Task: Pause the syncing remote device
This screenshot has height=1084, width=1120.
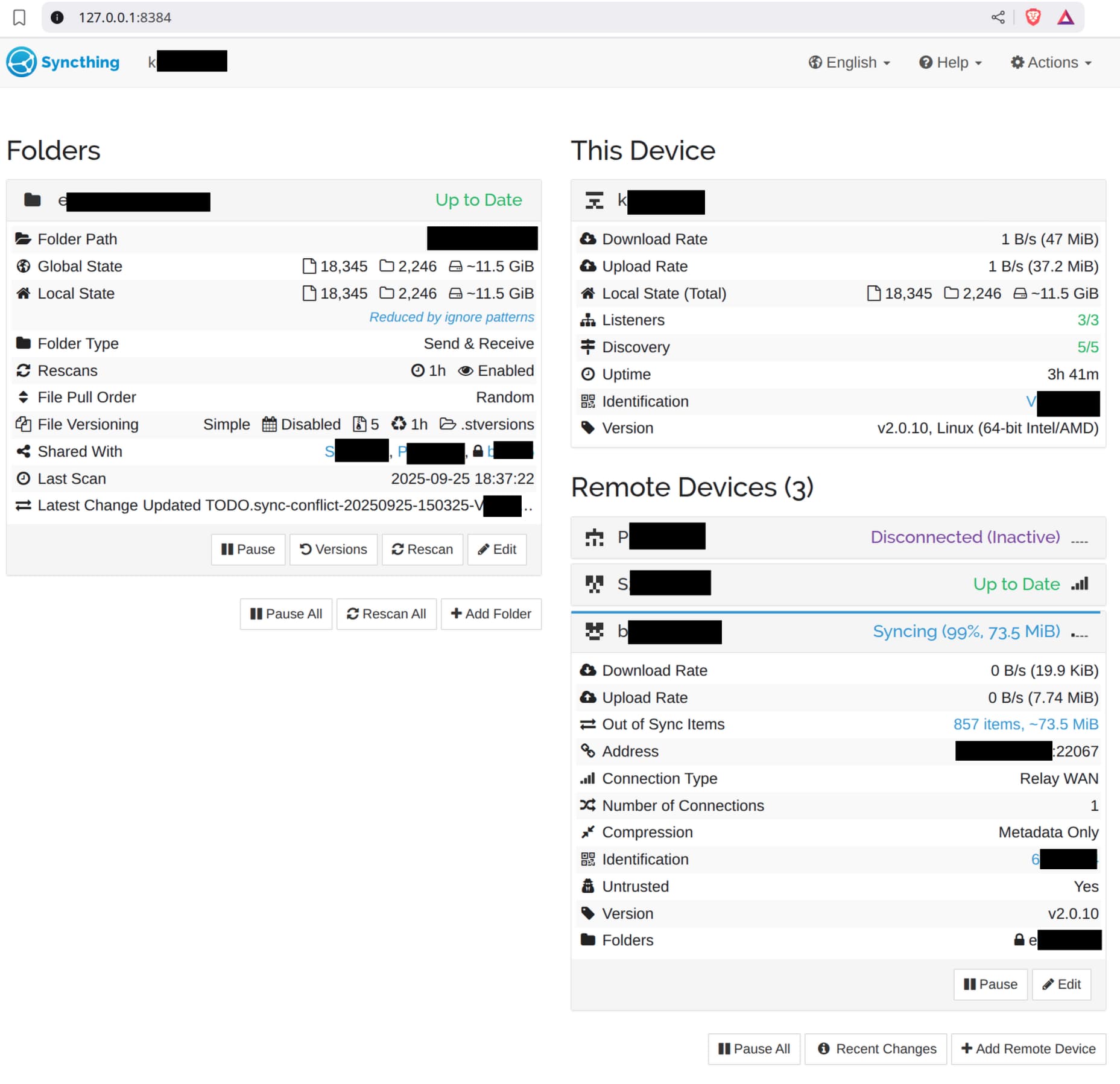Action: click(x=990, y=984)
